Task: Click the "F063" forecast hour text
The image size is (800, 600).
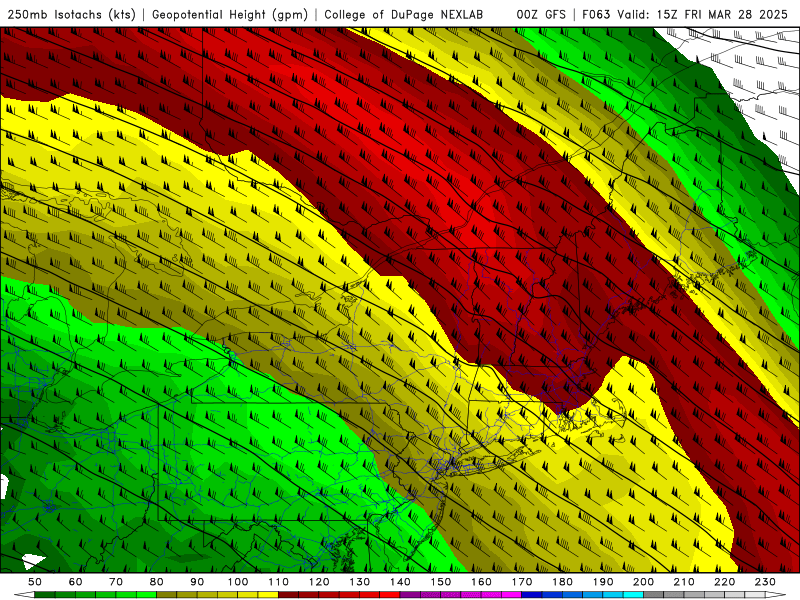Action: tap(596, 14)
